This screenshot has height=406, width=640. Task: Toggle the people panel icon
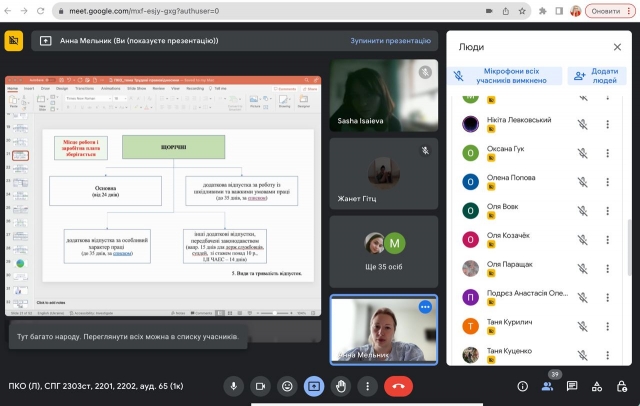tap(547, 386)
